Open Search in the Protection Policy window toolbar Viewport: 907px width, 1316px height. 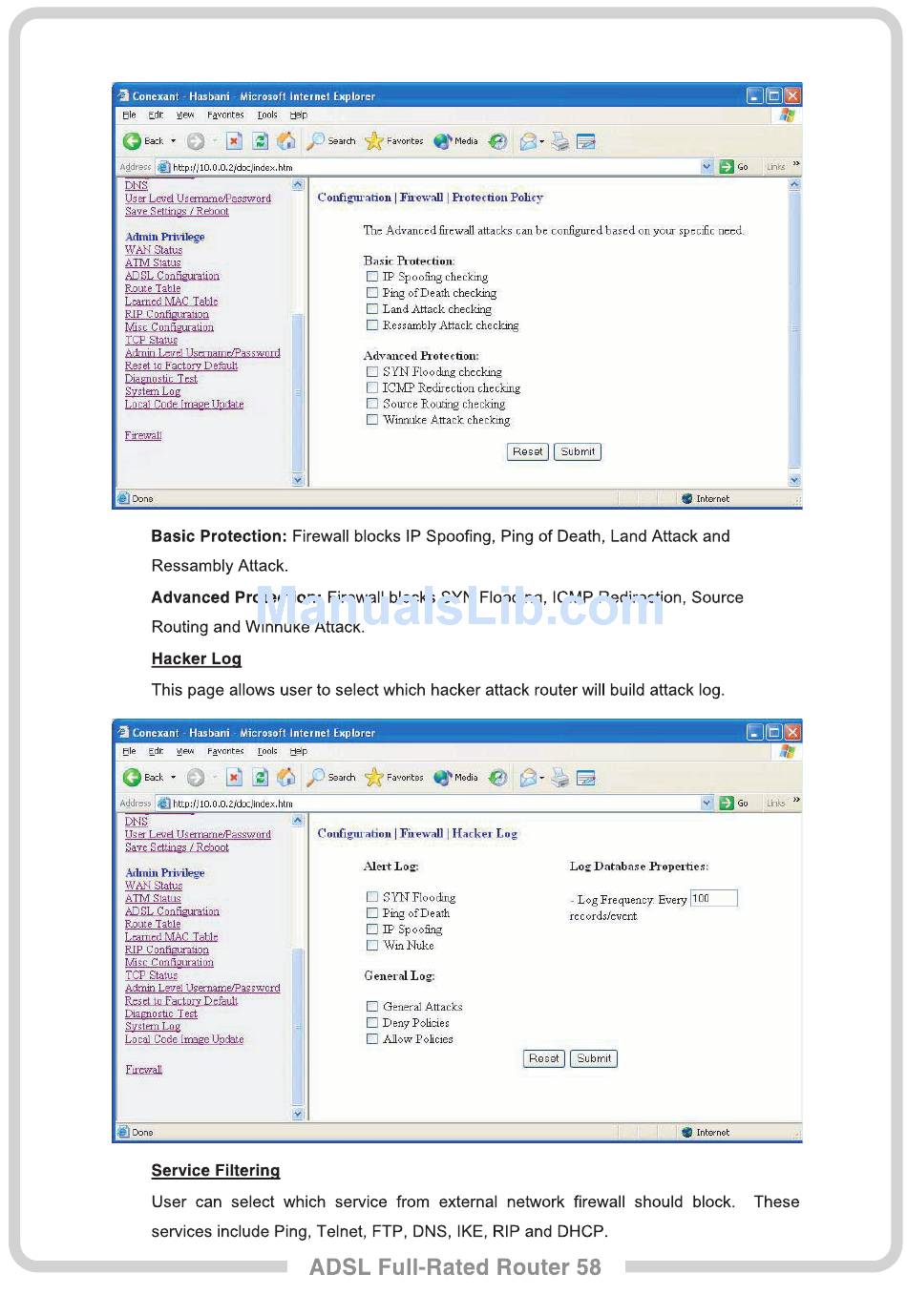331,141
